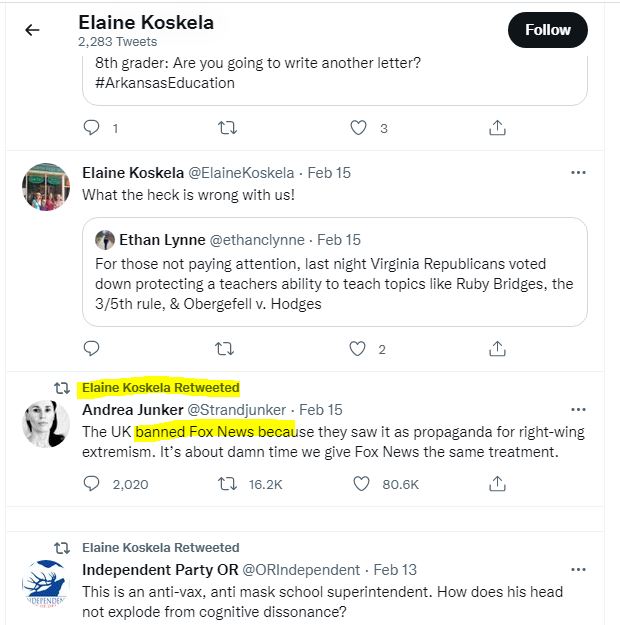Open the #ArkansasEducation hashtag
620x625 pixels.
165,83
